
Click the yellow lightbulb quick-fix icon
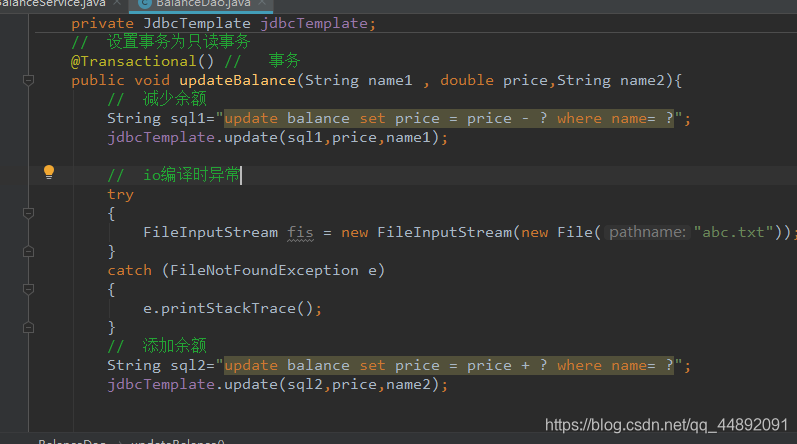pyautogui.click(x=49, y=172)
